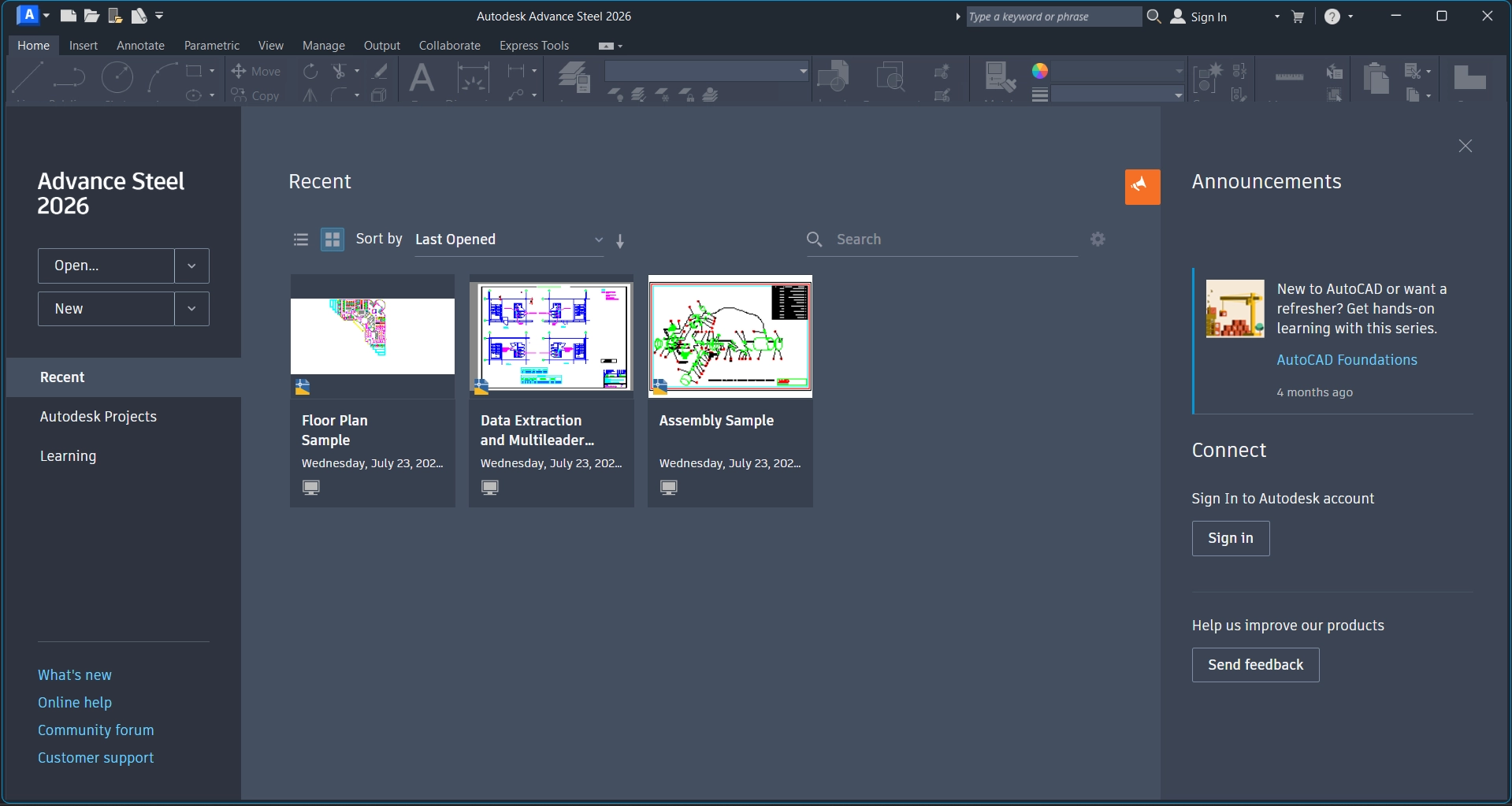Switch to the Express Tools ribbon tab
Image resolution: width=1512 pixels, height=806 pixels.
coord(534,46)
